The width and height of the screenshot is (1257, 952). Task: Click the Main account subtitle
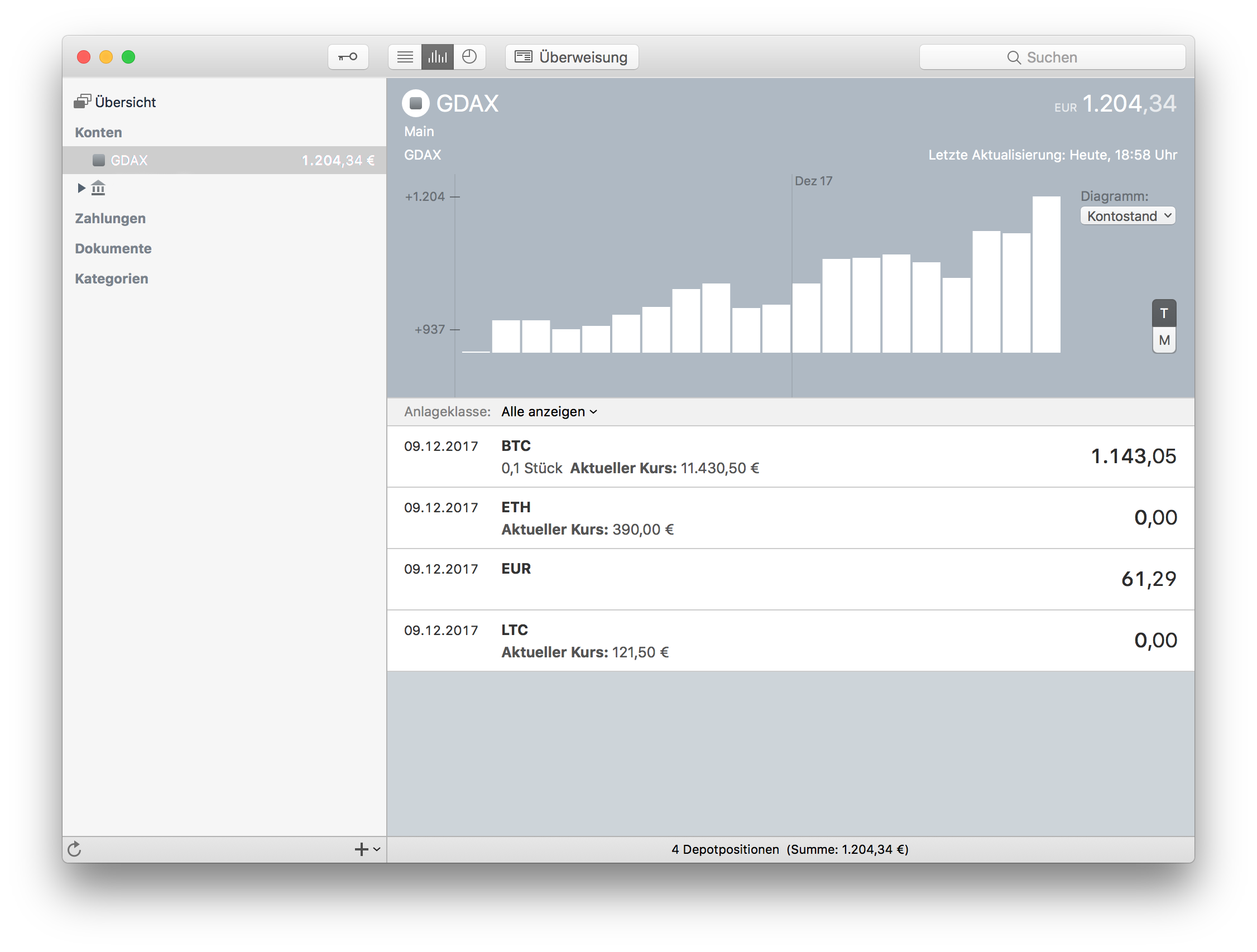[x=419, y=131]
